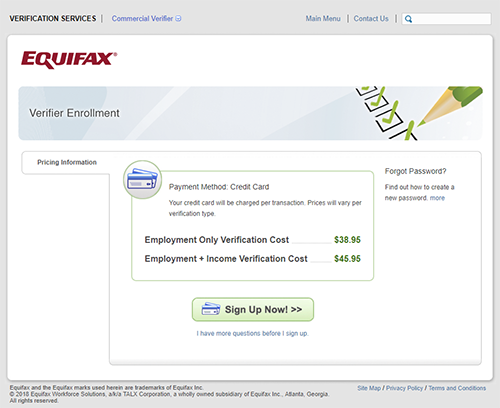Viewport: 500px width, 408px height.
Task: Expand the Commercial Verifier menu
Action: (x=146, y=18)
